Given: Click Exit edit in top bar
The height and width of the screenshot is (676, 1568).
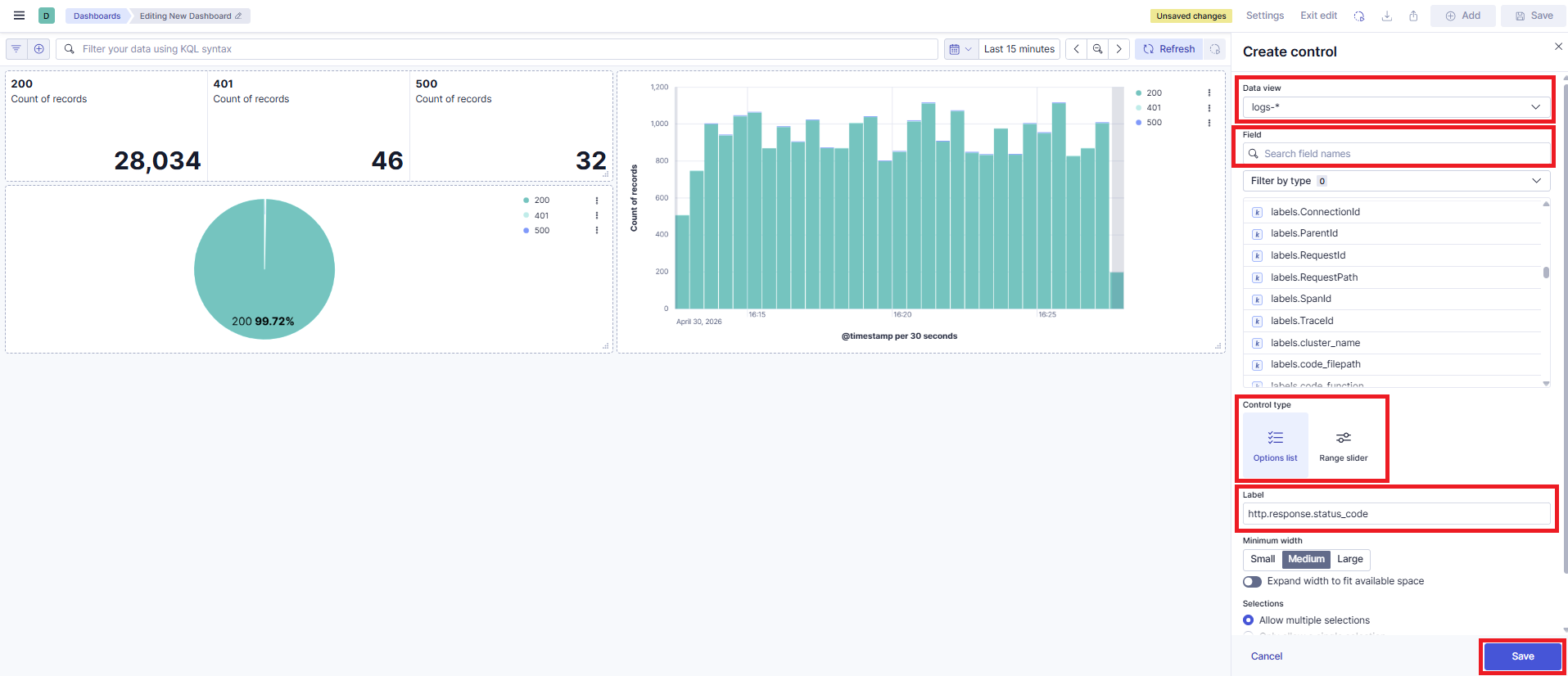Looking at the screenshot, I should point(1319,16).
